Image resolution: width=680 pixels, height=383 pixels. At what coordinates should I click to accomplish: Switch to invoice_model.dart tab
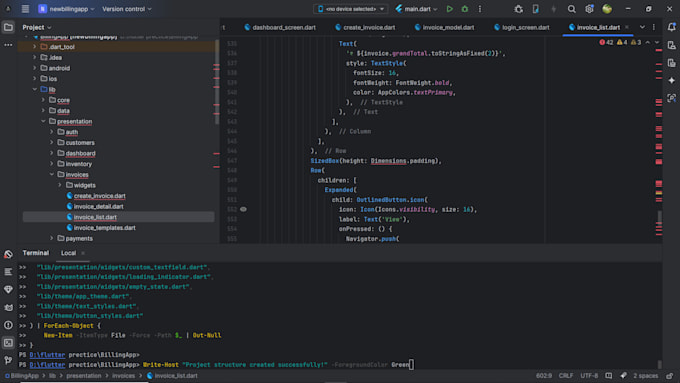click(x=444, y=27)
